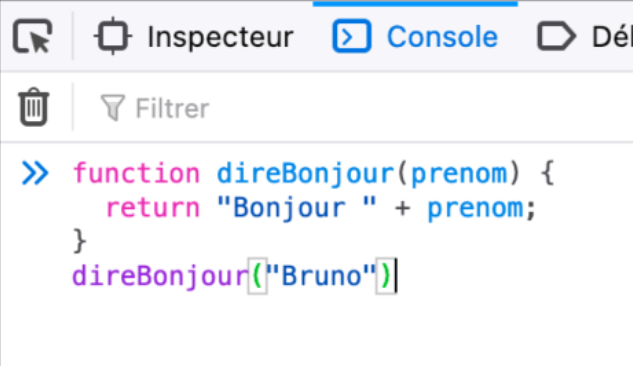The height and width of the screenshot is (366, 633).
Task: Click the function's closing curly brace
Action: pyautogui.click(x=80, y=241)
